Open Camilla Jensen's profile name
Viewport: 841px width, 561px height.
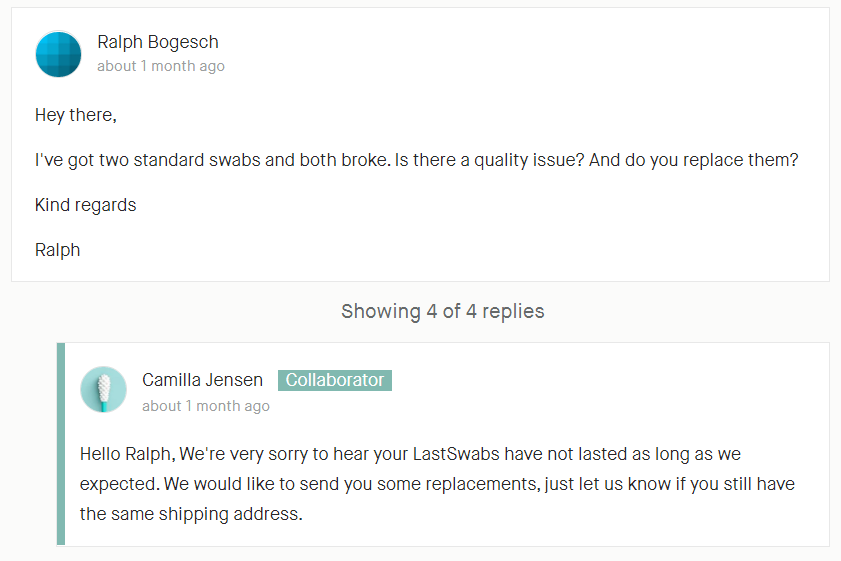click(202, 380)
